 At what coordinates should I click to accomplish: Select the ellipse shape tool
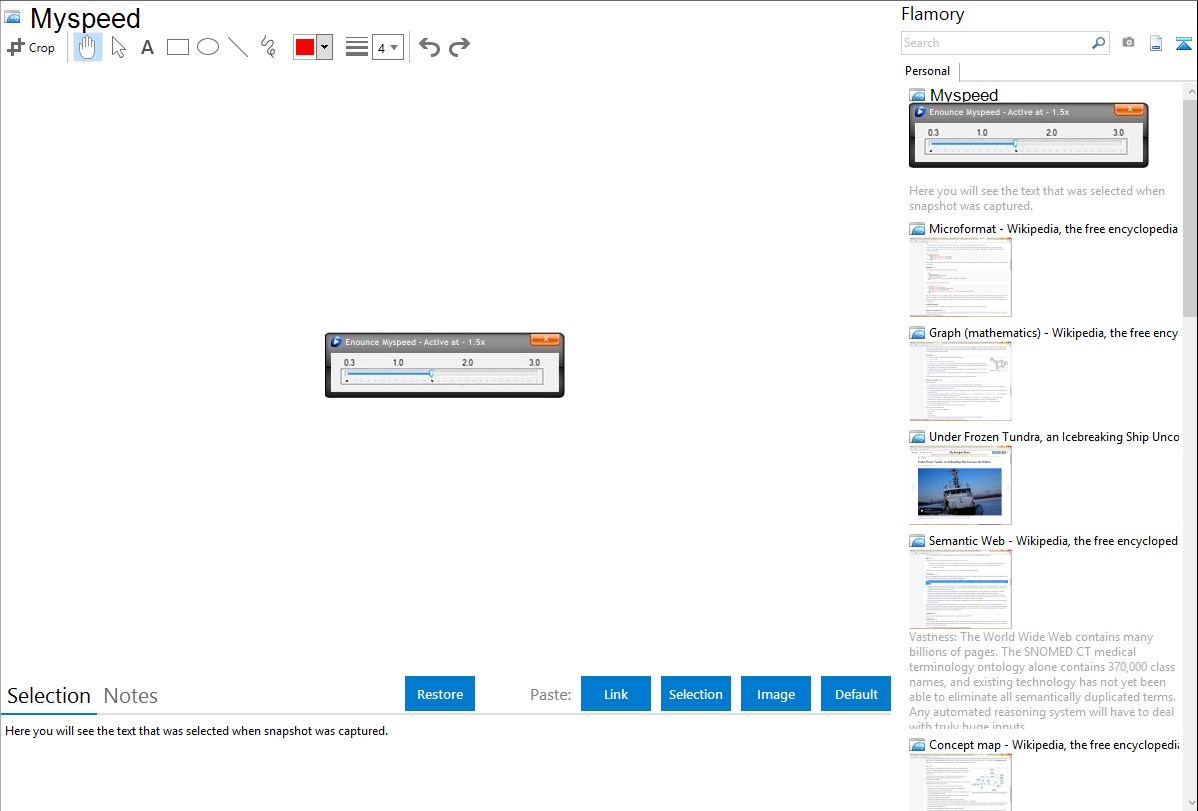(208, 47)
